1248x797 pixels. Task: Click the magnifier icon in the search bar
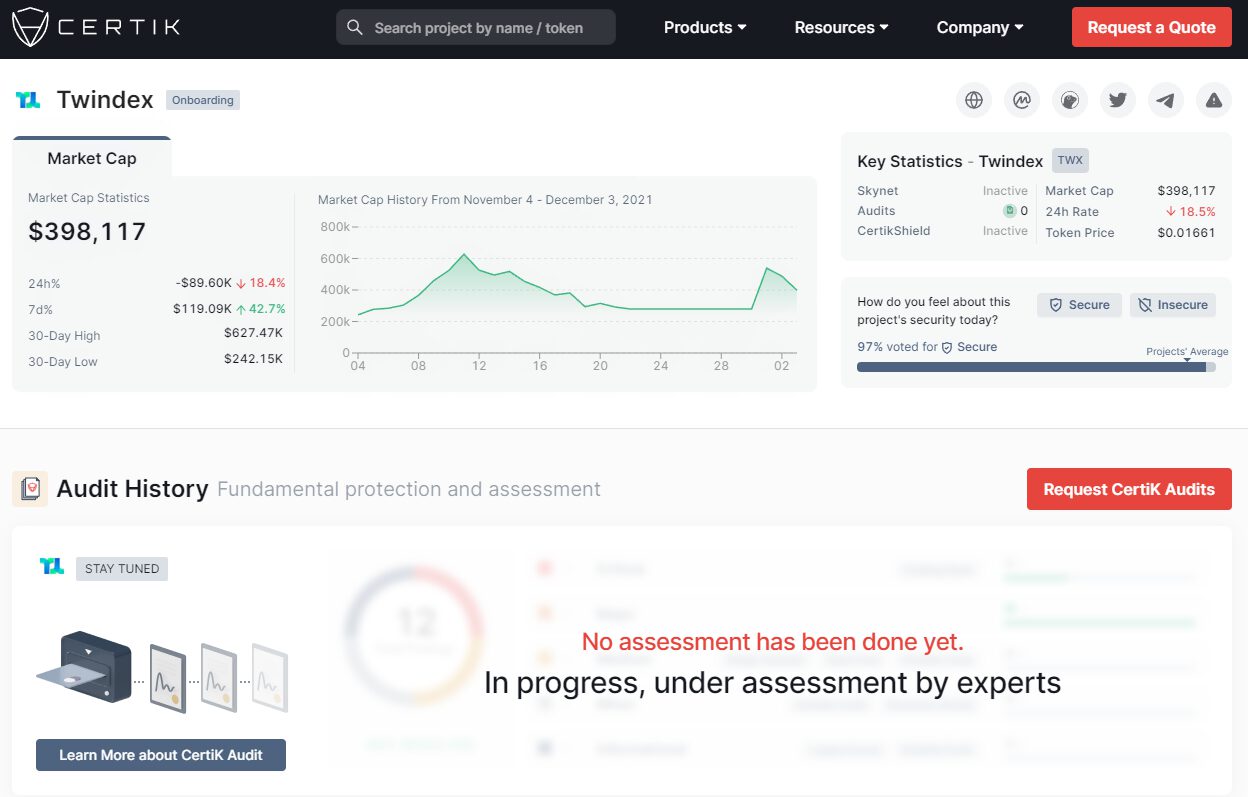tap(354, 28)
